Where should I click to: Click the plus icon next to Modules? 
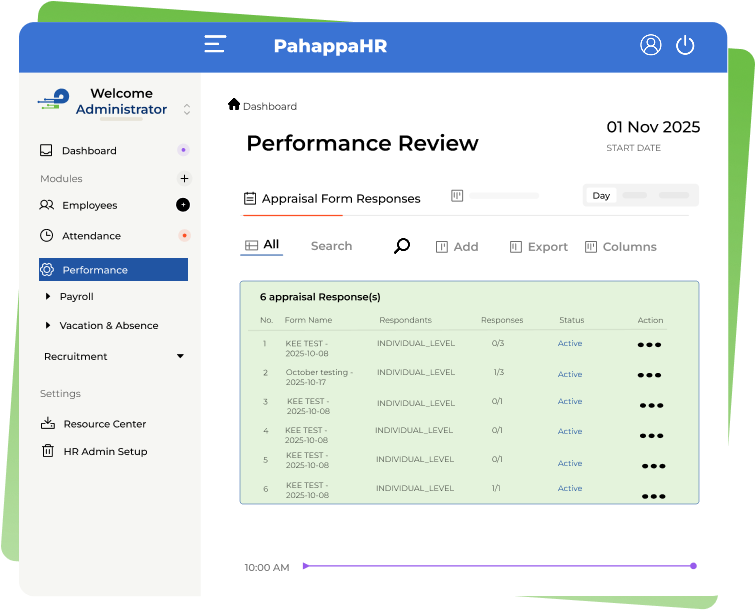184,179
